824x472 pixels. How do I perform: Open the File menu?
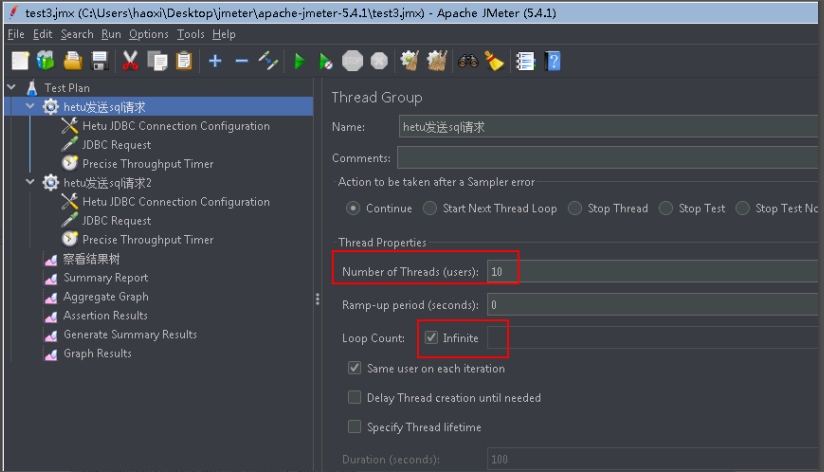[x=16, y=34]
